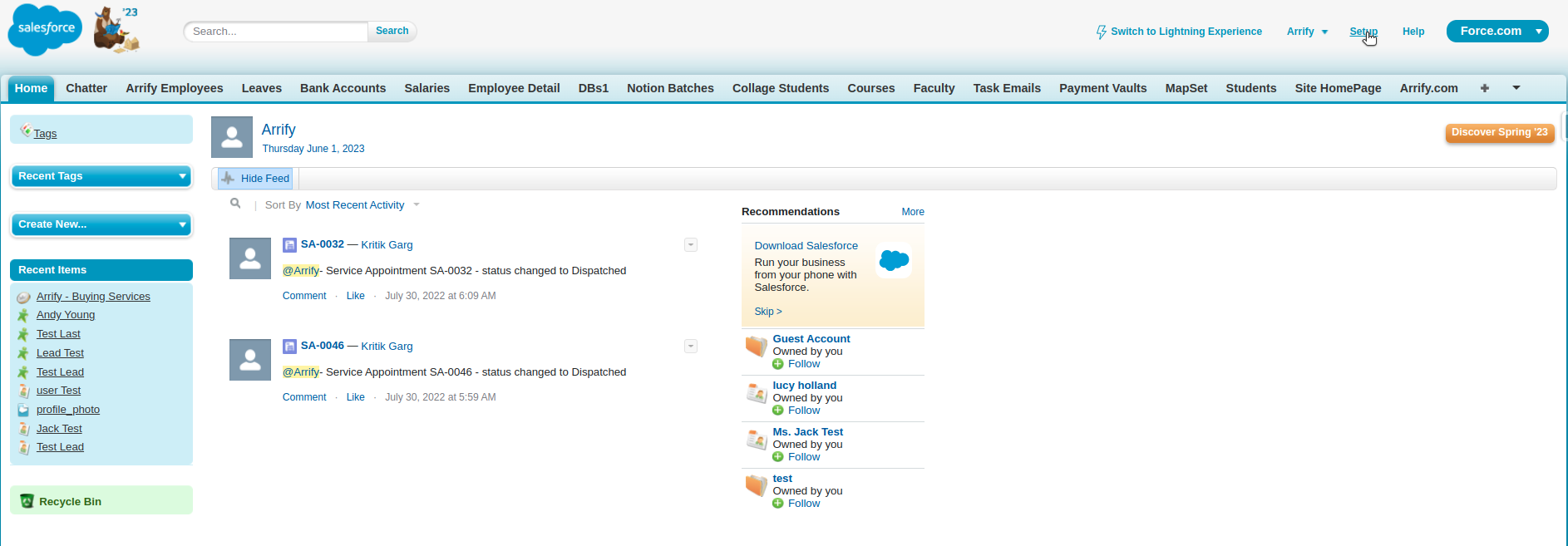Viewport: 1568px width, 546px height.
Task: Open Kritik Garg link on SA-0032 post
Action: tap(387, 245)
